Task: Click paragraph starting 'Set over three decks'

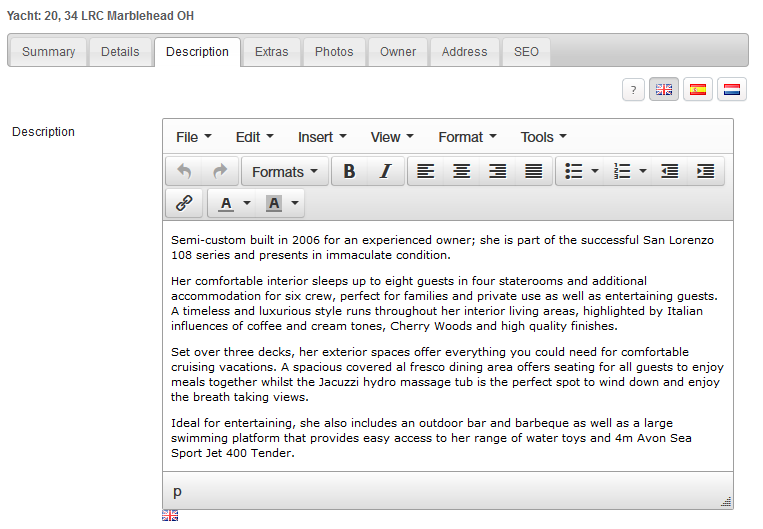Action: coord(447,374)
